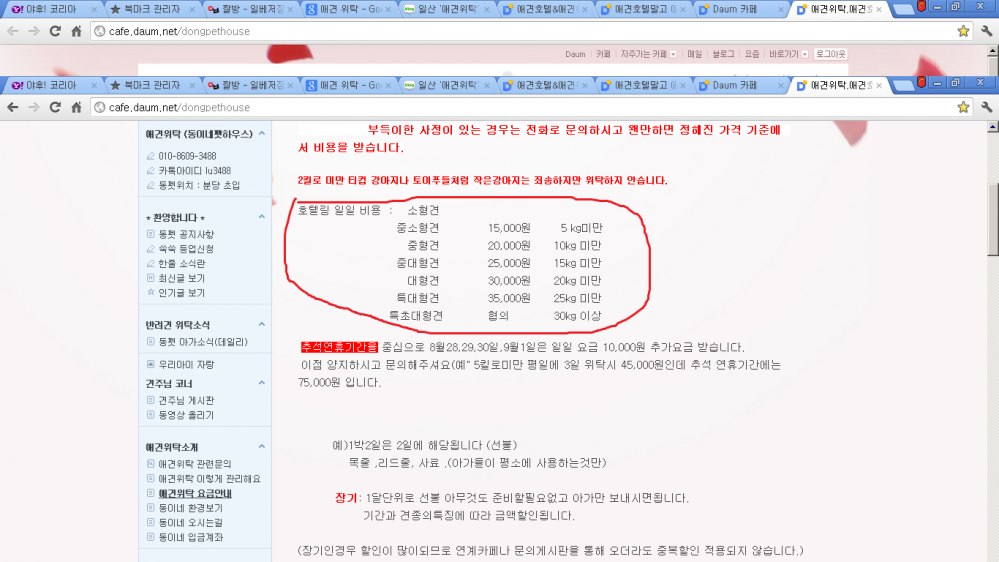The width and height of the screenshot is (999, 562).
Task: Open the '요즘' link in top navigation
Action: point(752,54)
